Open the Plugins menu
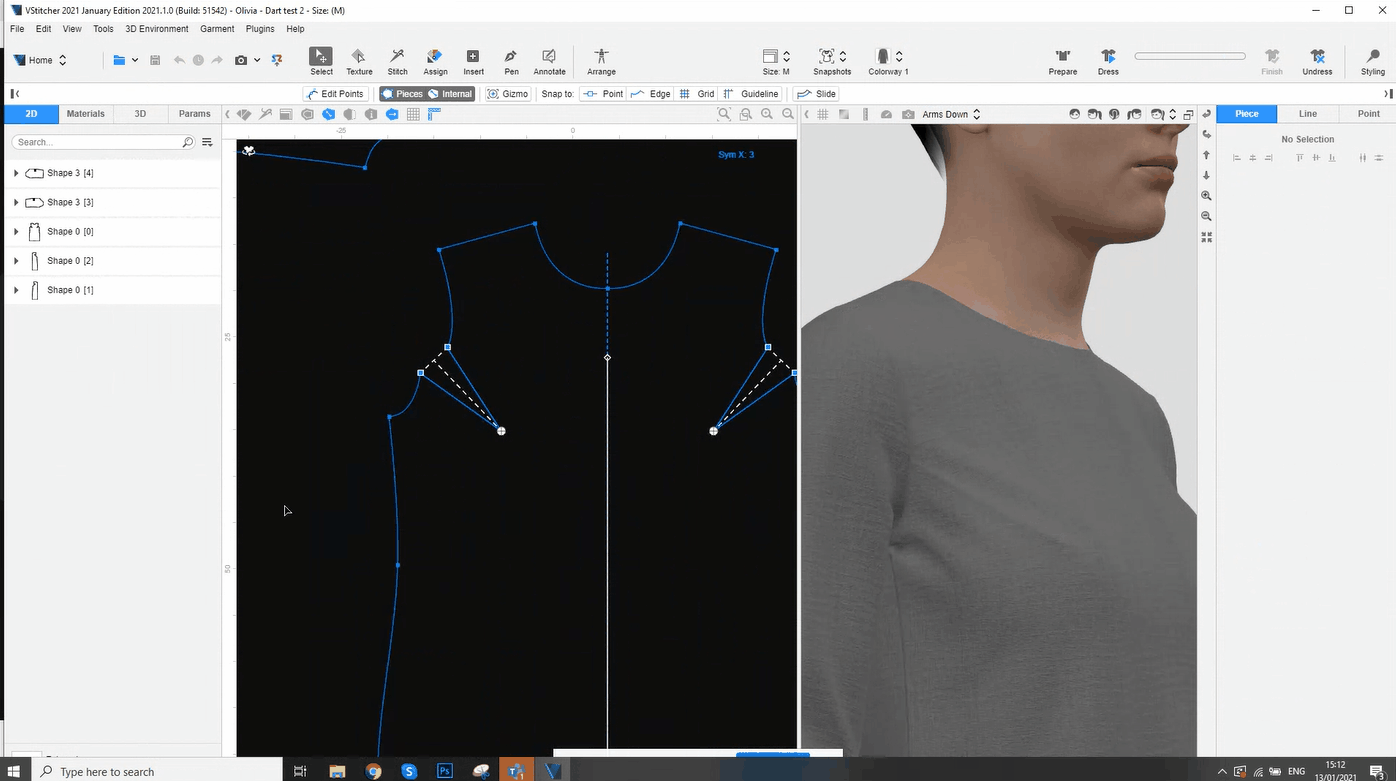Image resolution: width=1396 pixels, height=781 pixels. point(260,29)
